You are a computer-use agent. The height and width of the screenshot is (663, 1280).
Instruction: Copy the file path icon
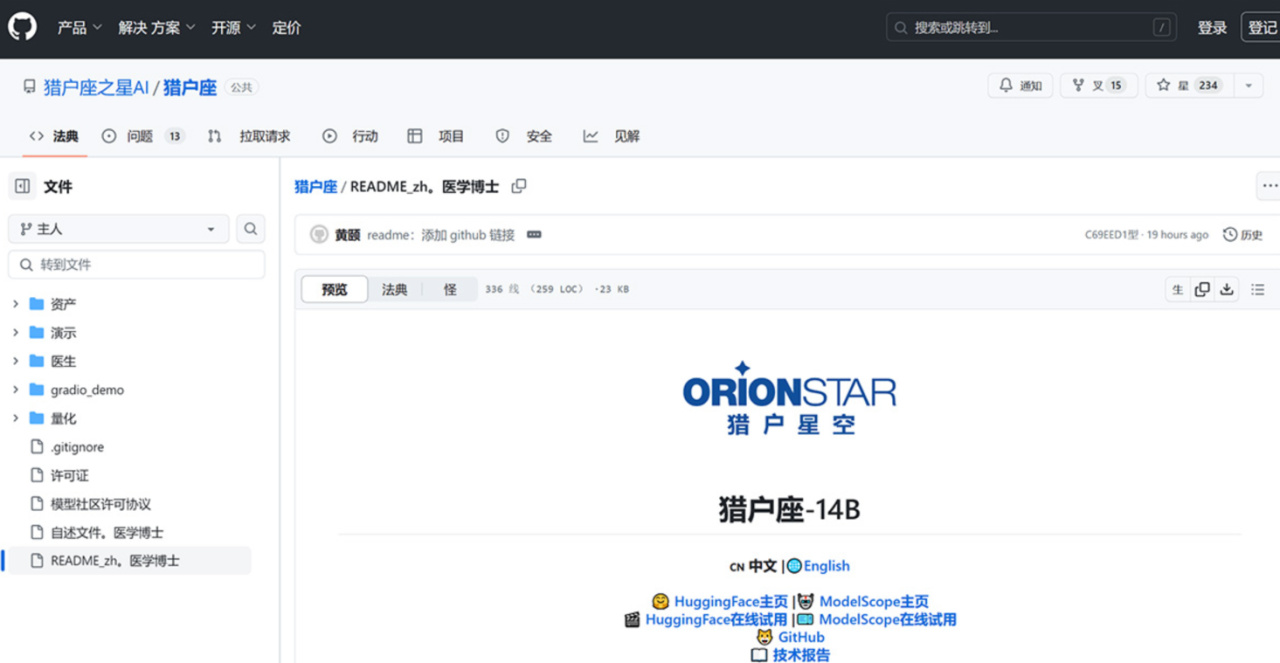(x=519, y=186)
